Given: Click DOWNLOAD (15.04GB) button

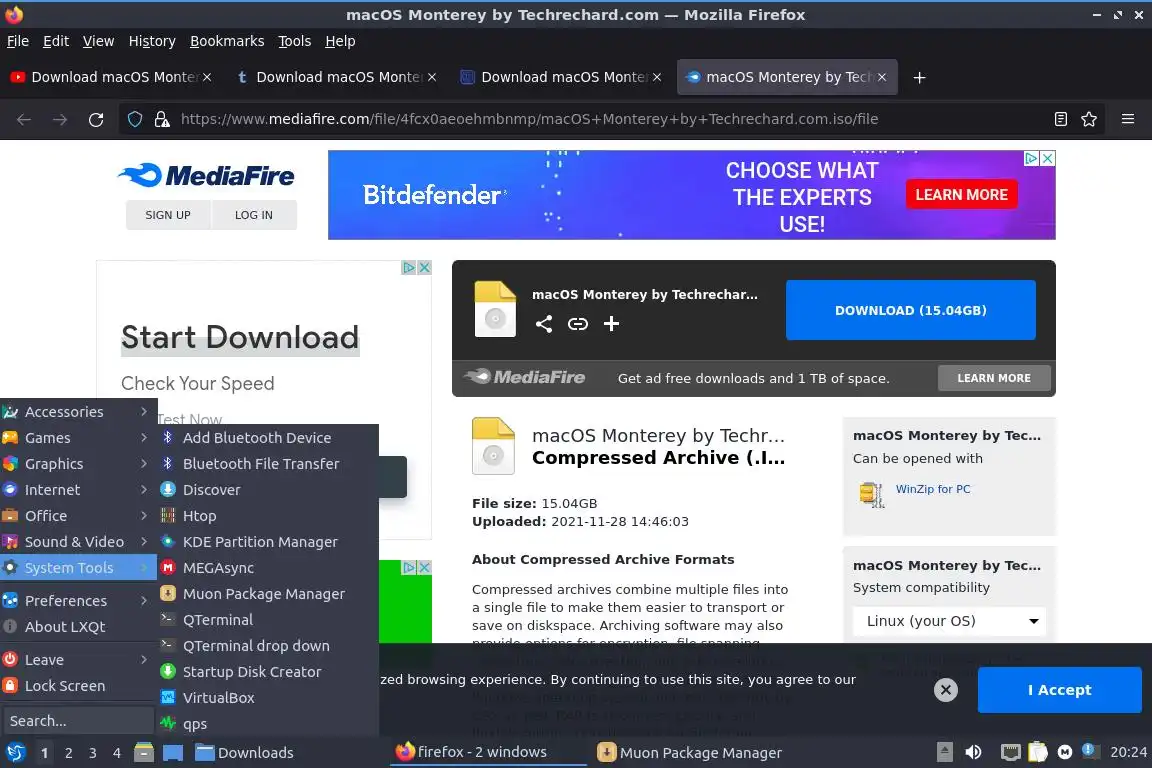Looking at the screenshot, I should coord(910,310).
